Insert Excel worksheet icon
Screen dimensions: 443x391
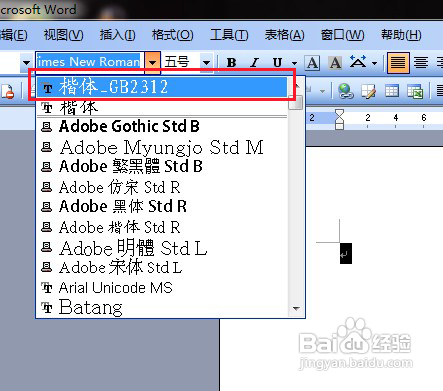[x=415, y=91]
